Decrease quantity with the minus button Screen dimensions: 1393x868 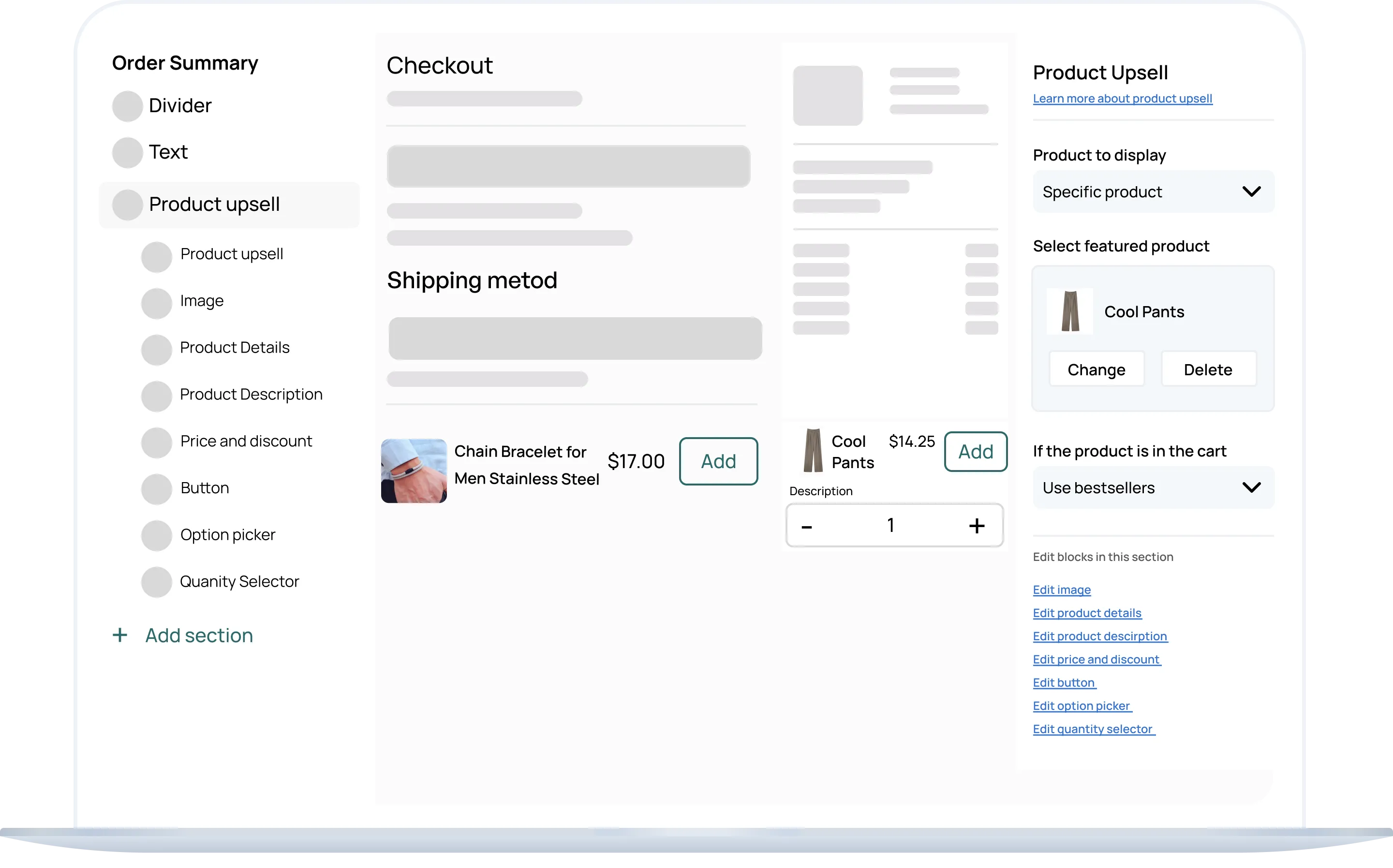(807, 527)
